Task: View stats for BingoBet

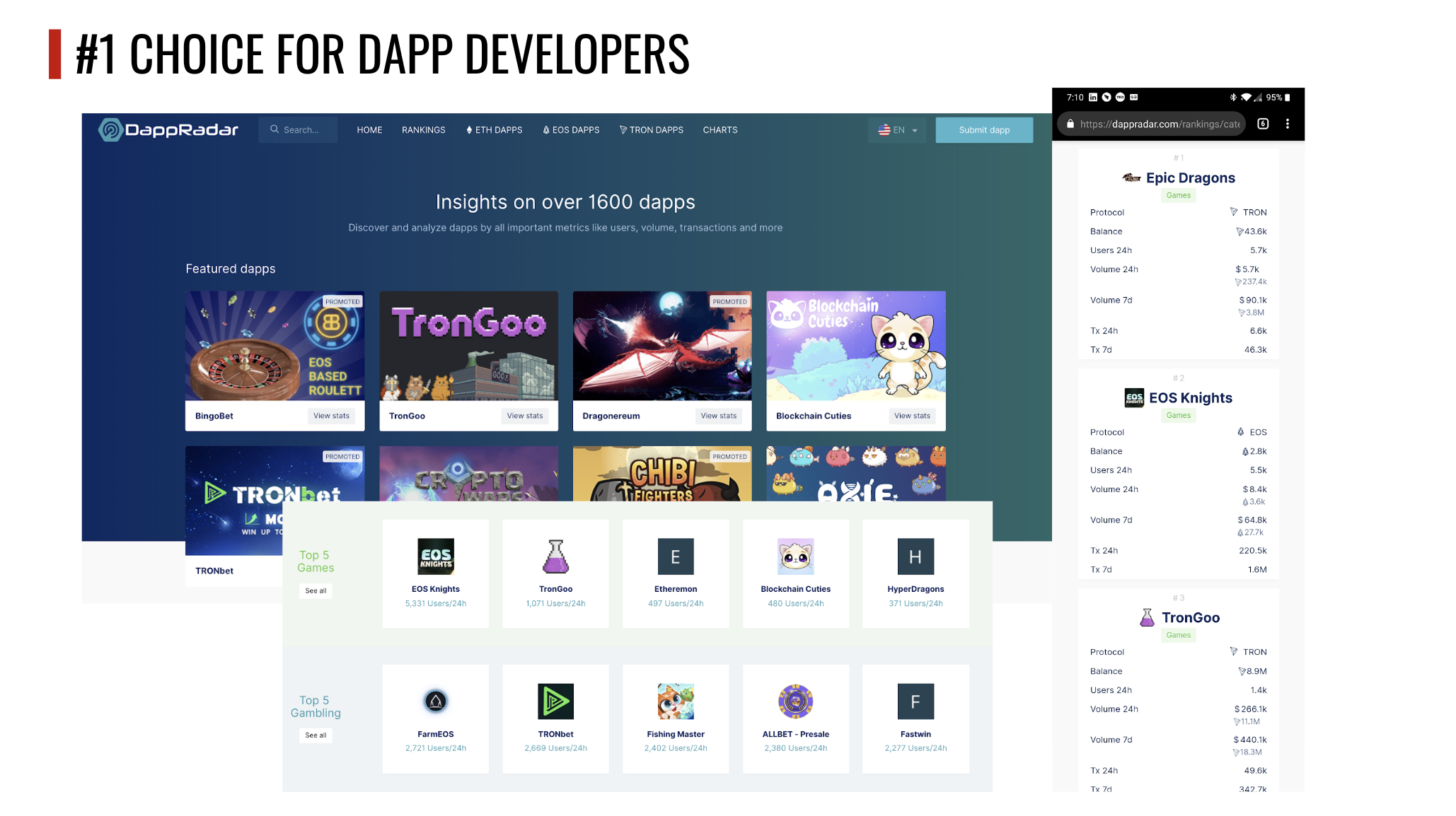Action: point(331,416)
